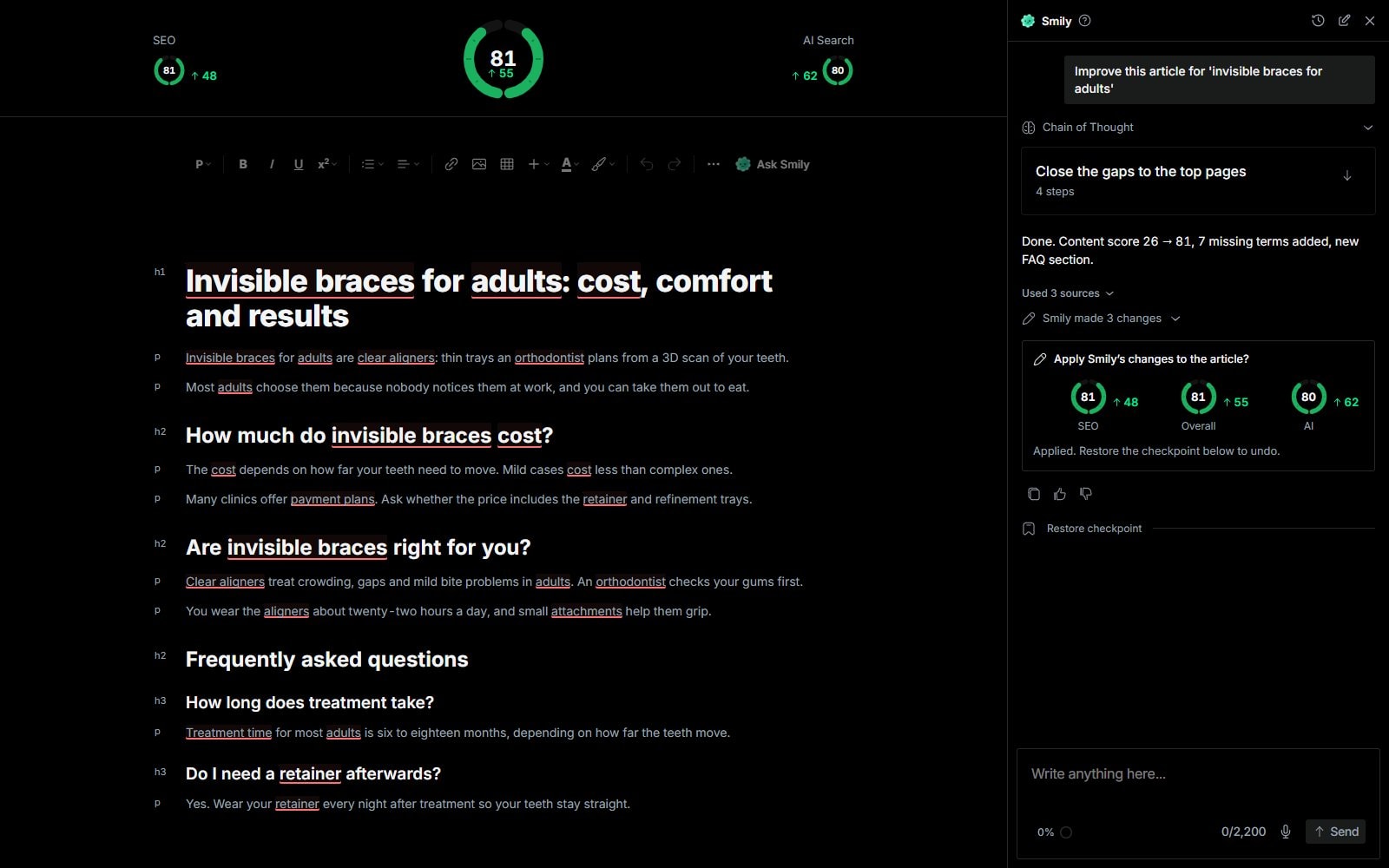Click the heading How long does treatment take?
This screenshot has height=868, width=1389.
tap(310, 702)
